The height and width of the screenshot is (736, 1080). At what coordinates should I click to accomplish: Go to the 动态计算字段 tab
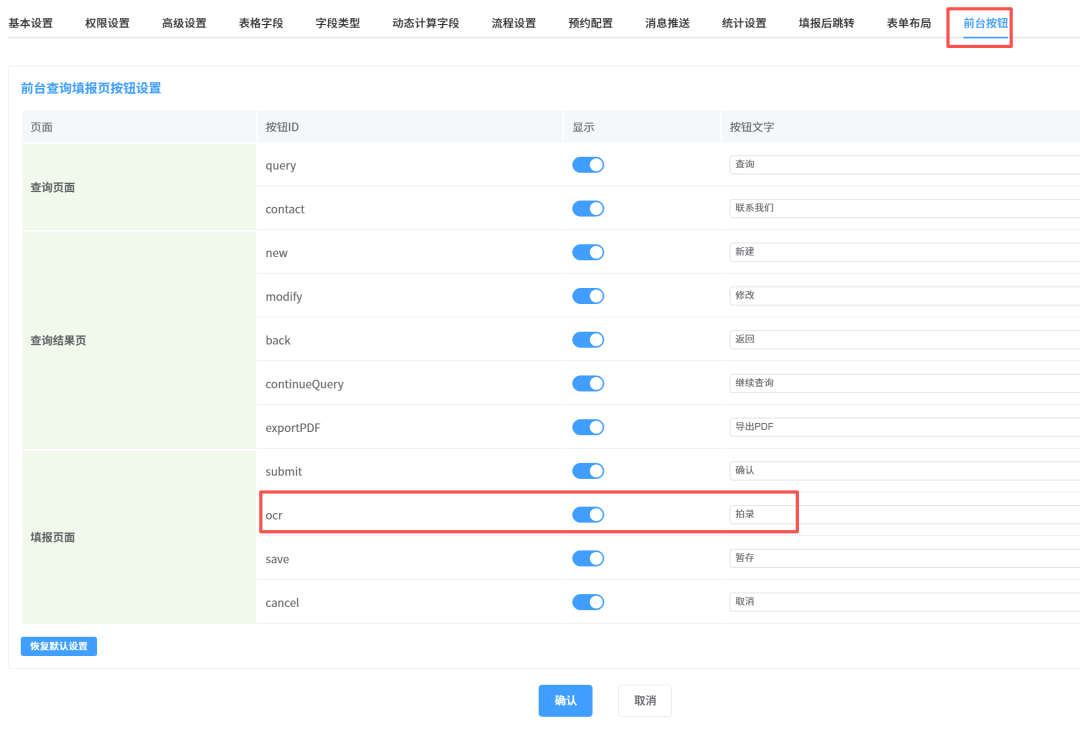(426, 23)
